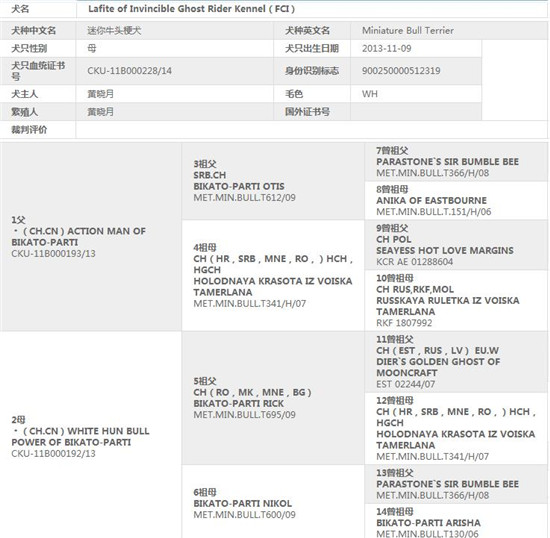Click the identification number 900250000512319
The image size is (550, 538).
click(x=401, y=71)
